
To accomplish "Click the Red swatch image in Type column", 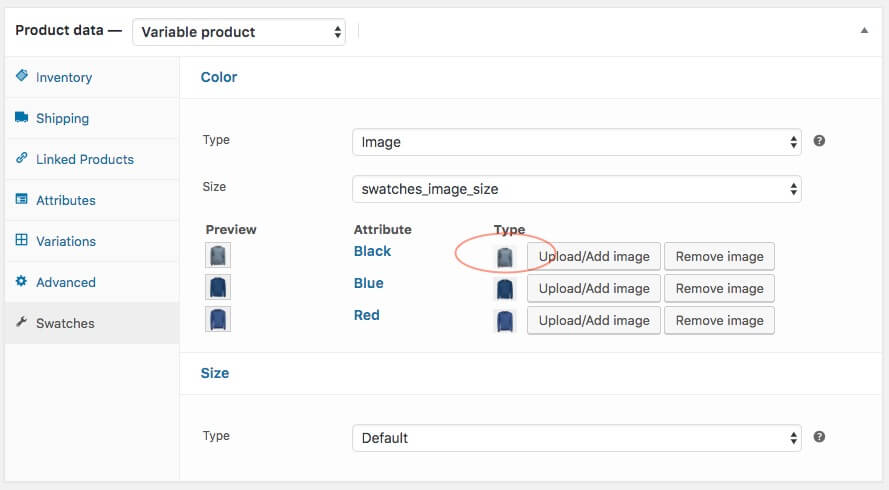I will pyautogui.click(x=505, y=321).
